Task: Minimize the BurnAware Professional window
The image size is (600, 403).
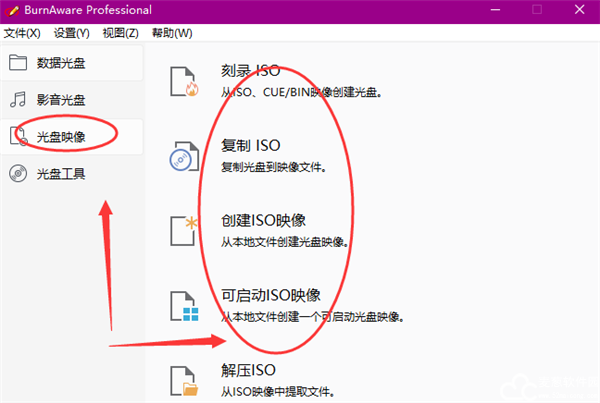Action: [496, 10]
